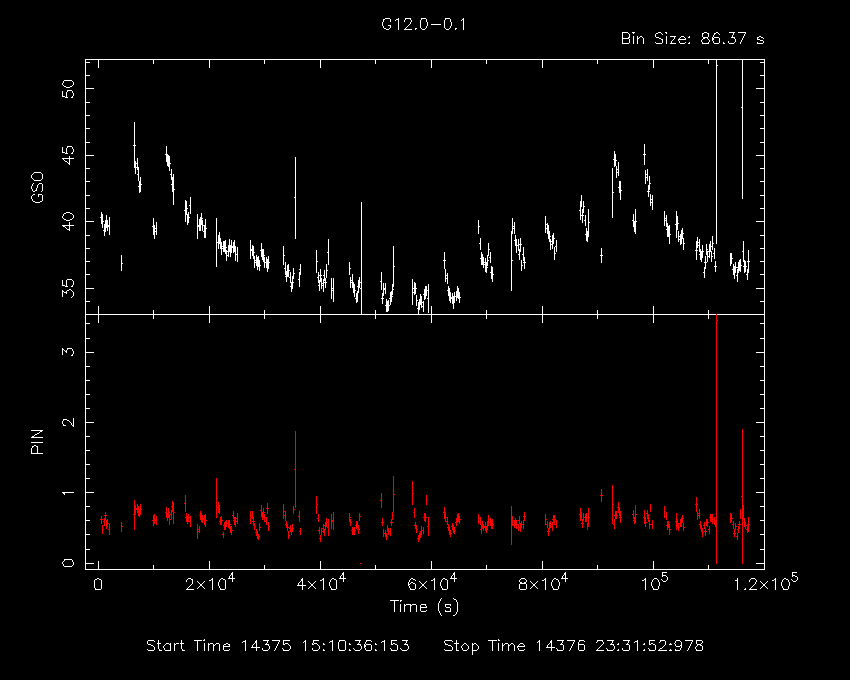Click the x-axis tick label 10^5
Screen dimensions: 850x680
(x=654, y=583)
